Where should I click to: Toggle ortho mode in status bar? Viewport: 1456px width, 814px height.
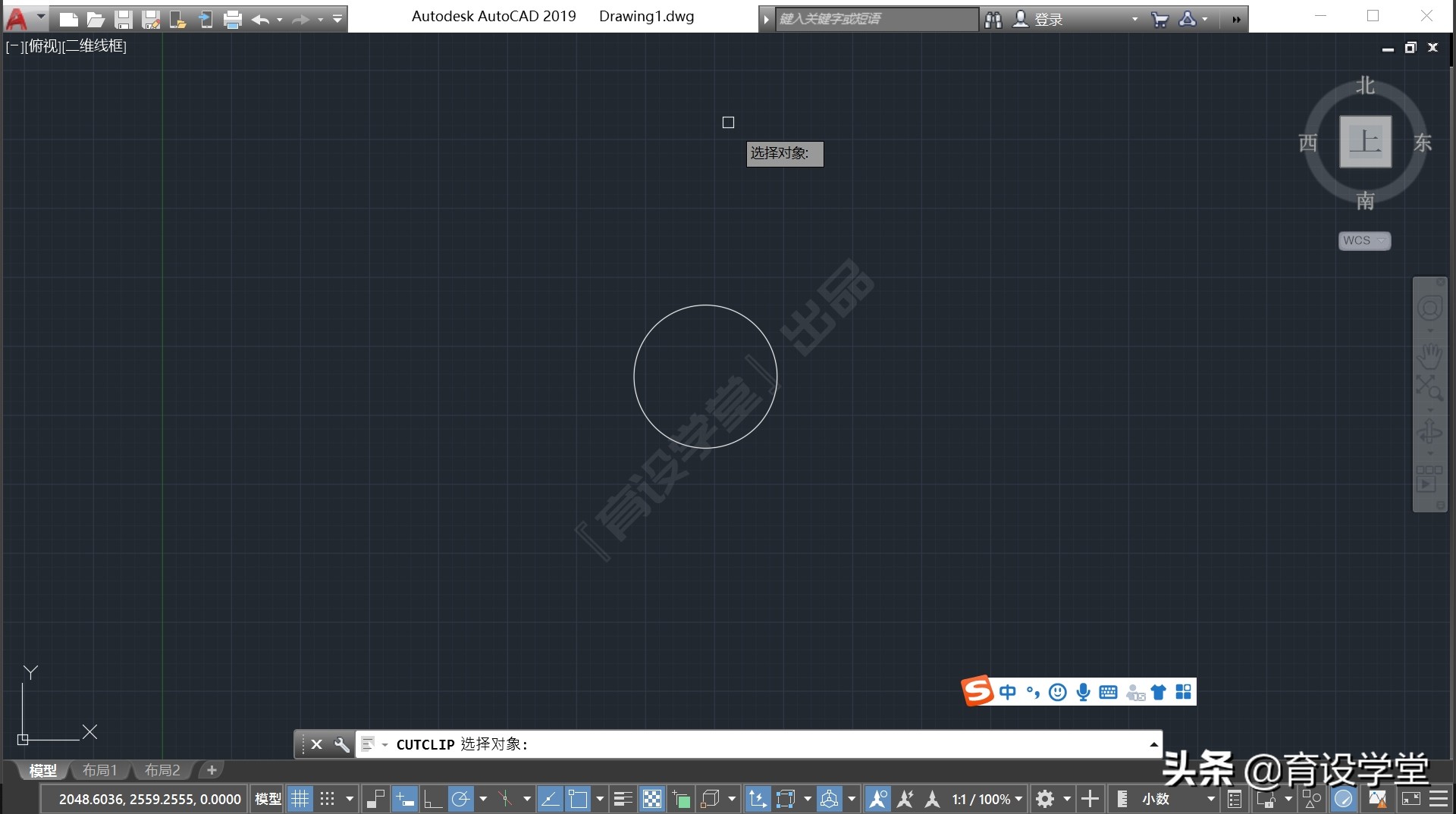click(x=432, y=799)
